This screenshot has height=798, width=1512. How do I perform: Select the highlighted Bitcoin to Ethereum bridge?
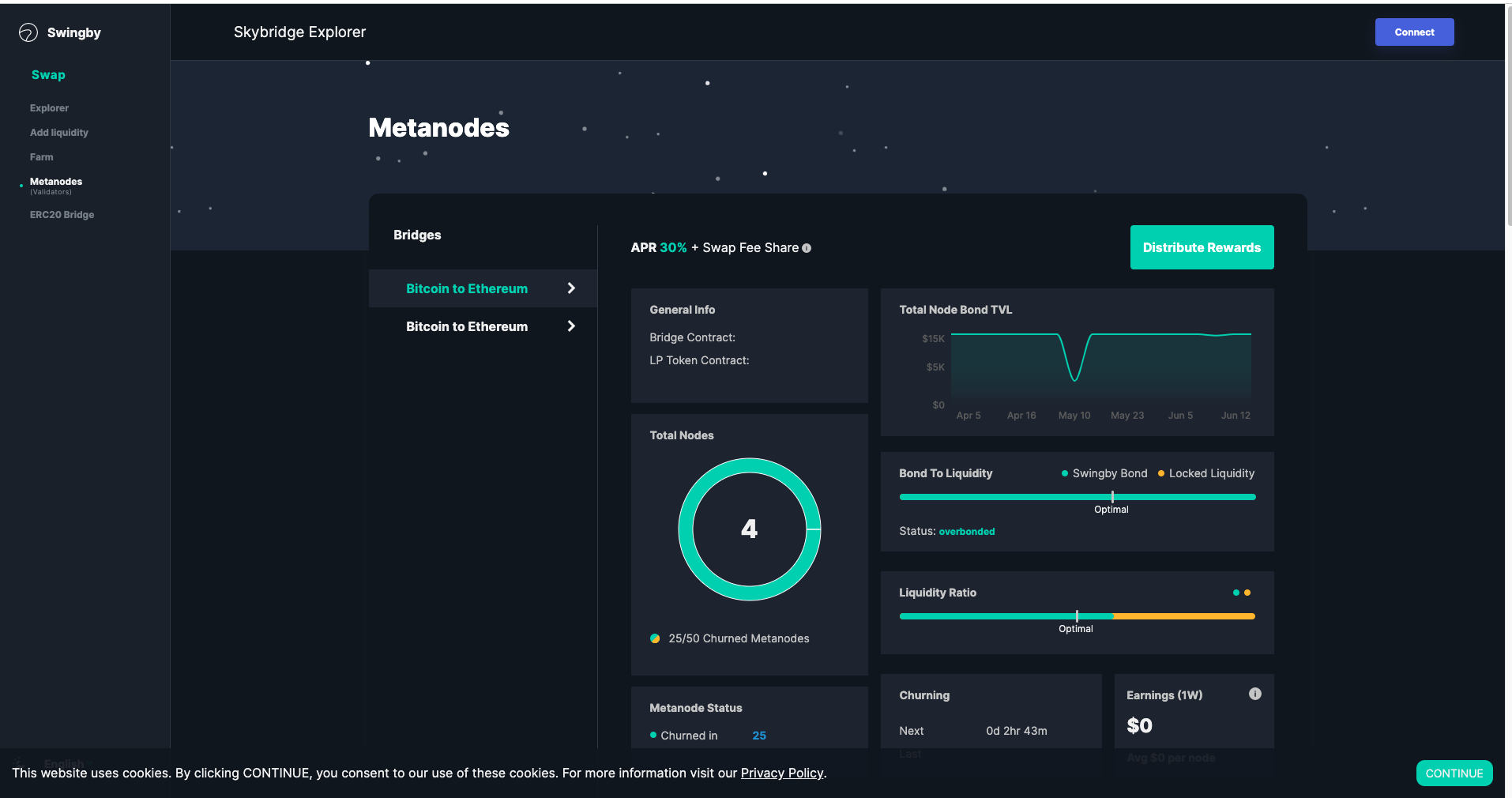pyautogui.click(x=483, y=288)
